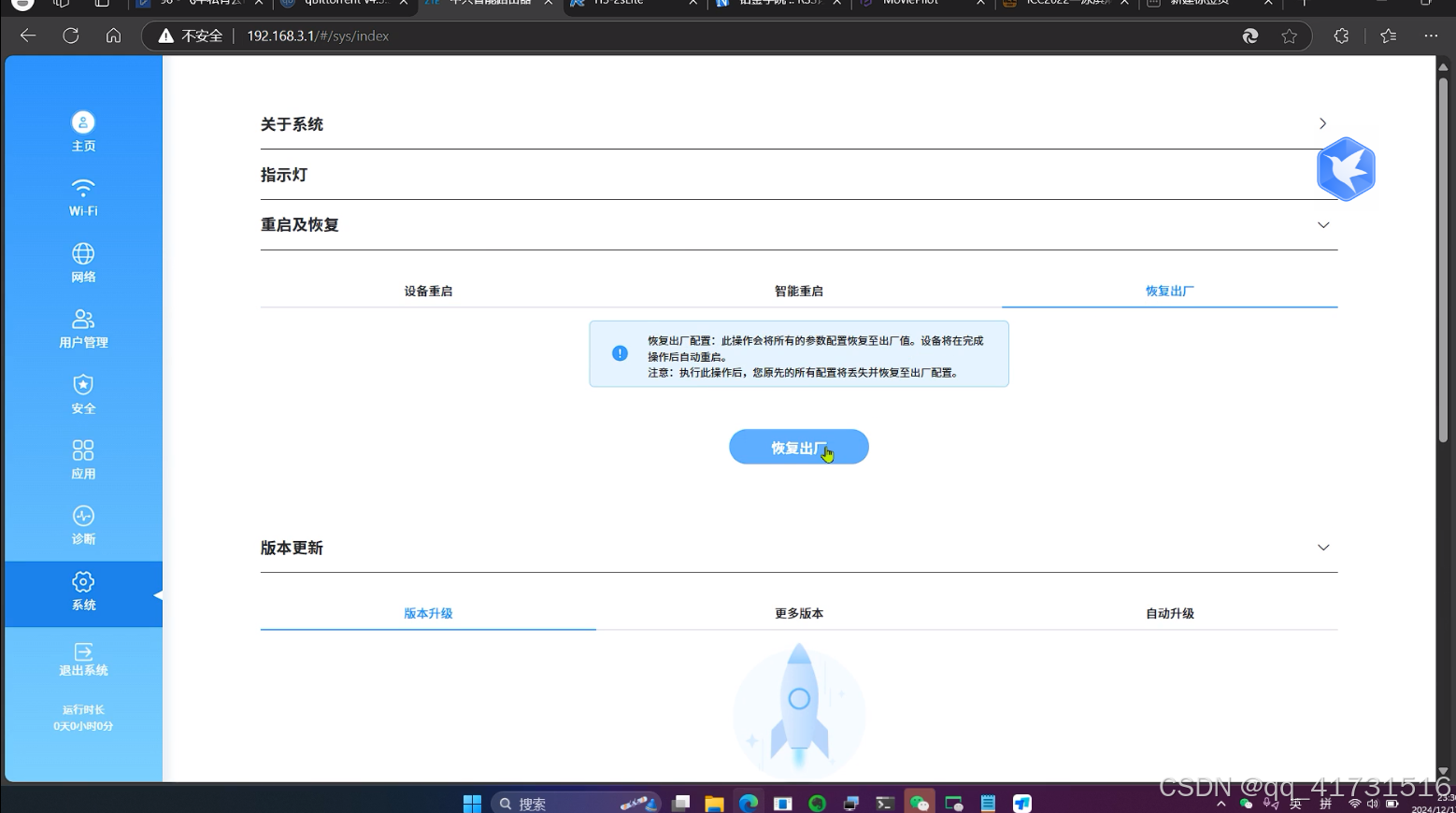Open the 主页 home sidebar icon
Screen dimensions: 1456x813
click(83, 122)
